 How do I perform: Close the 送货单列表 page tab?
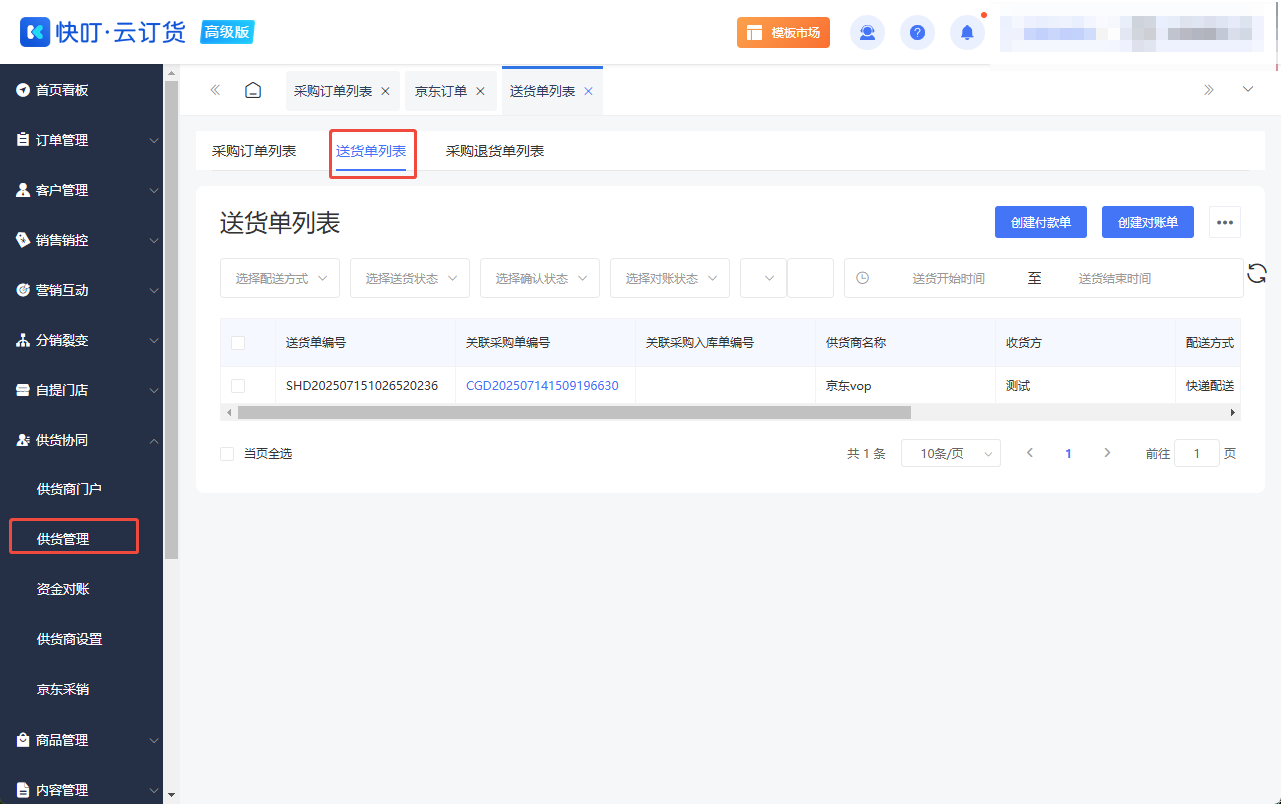(x=588, y=91)
